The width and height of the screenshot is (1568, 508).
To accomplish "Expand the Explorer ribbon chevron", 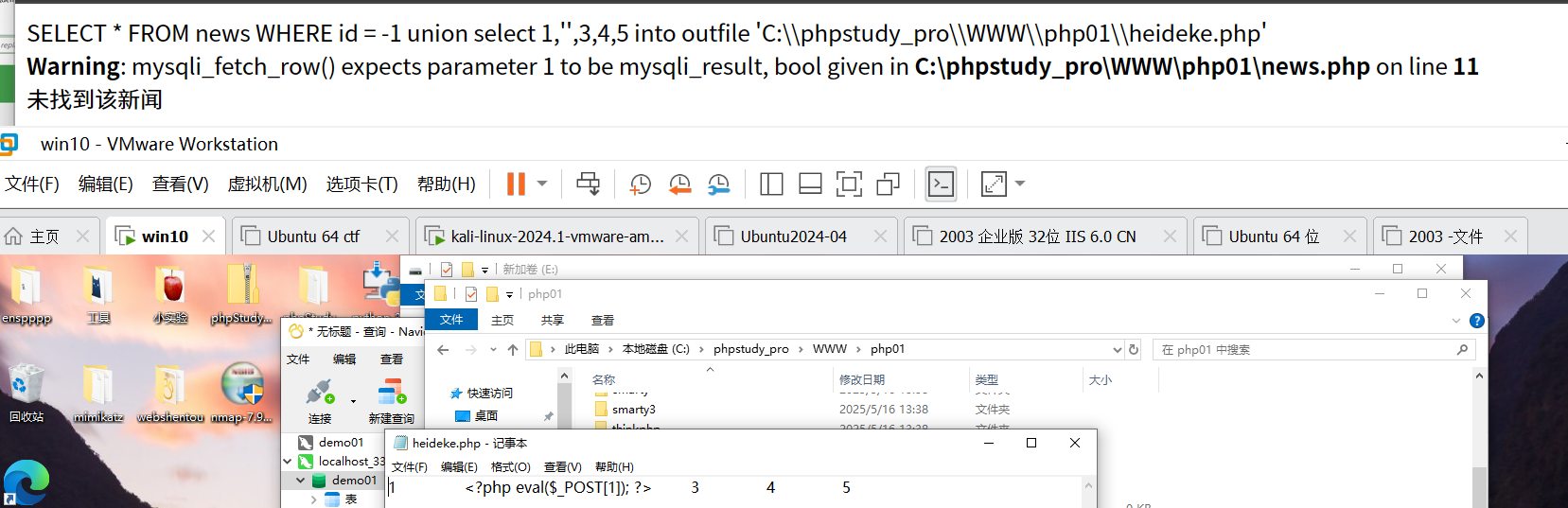I will coord(1455,321).
